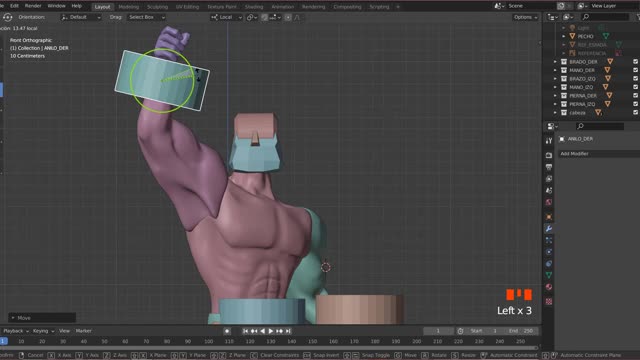Click the ANILO_DER object icon in Properties
The image size is (640, 360).
(x=562, y=139)
